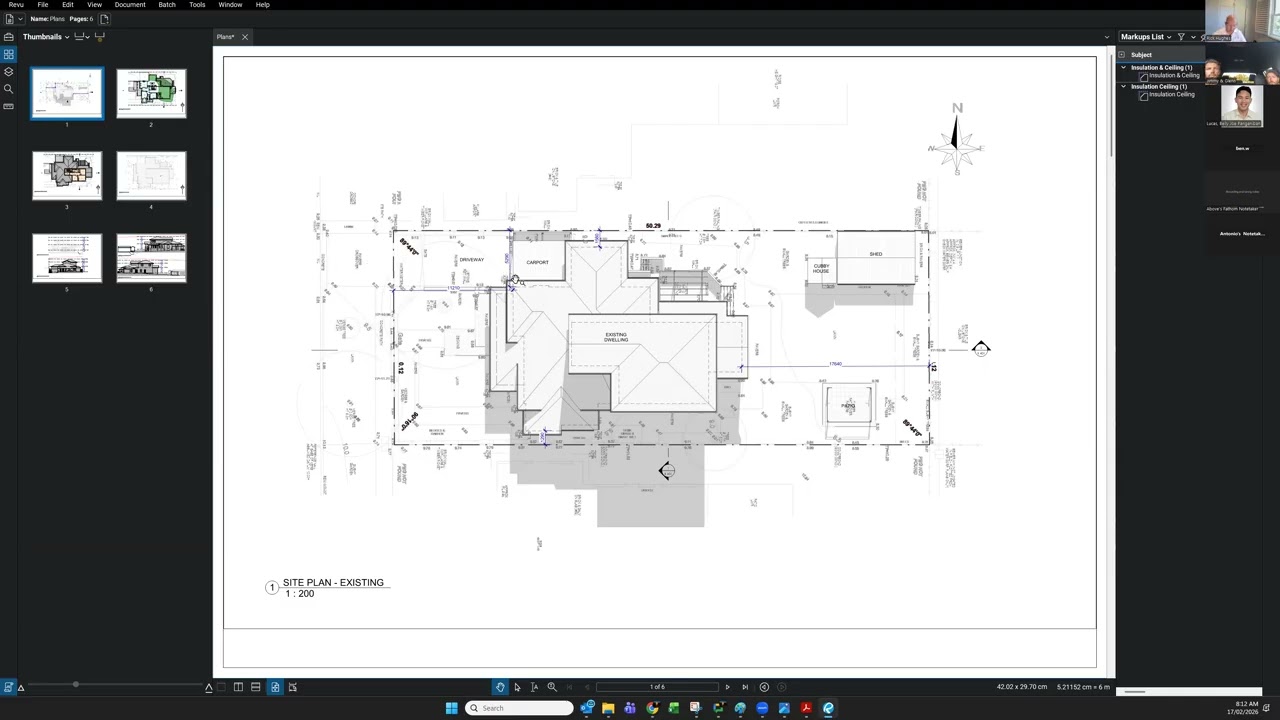Click the large thumbnail size triangle icon

point(209,687)
